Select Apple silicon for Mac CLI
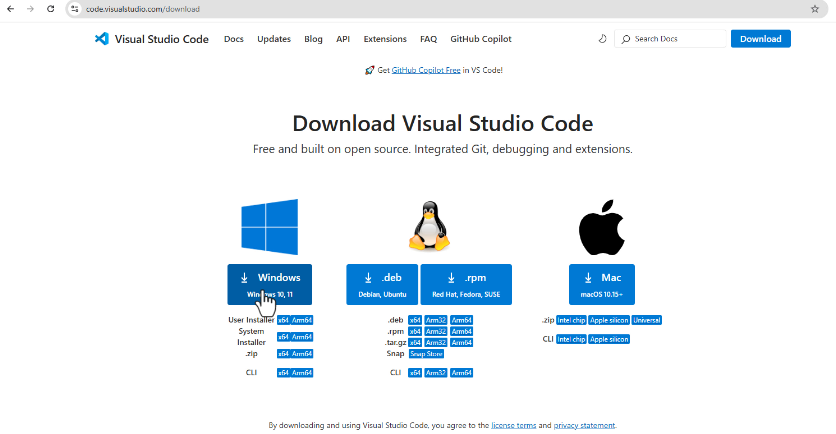Image resolution: width=836 pixels, height=434 pixels. [x=609, y=339]
